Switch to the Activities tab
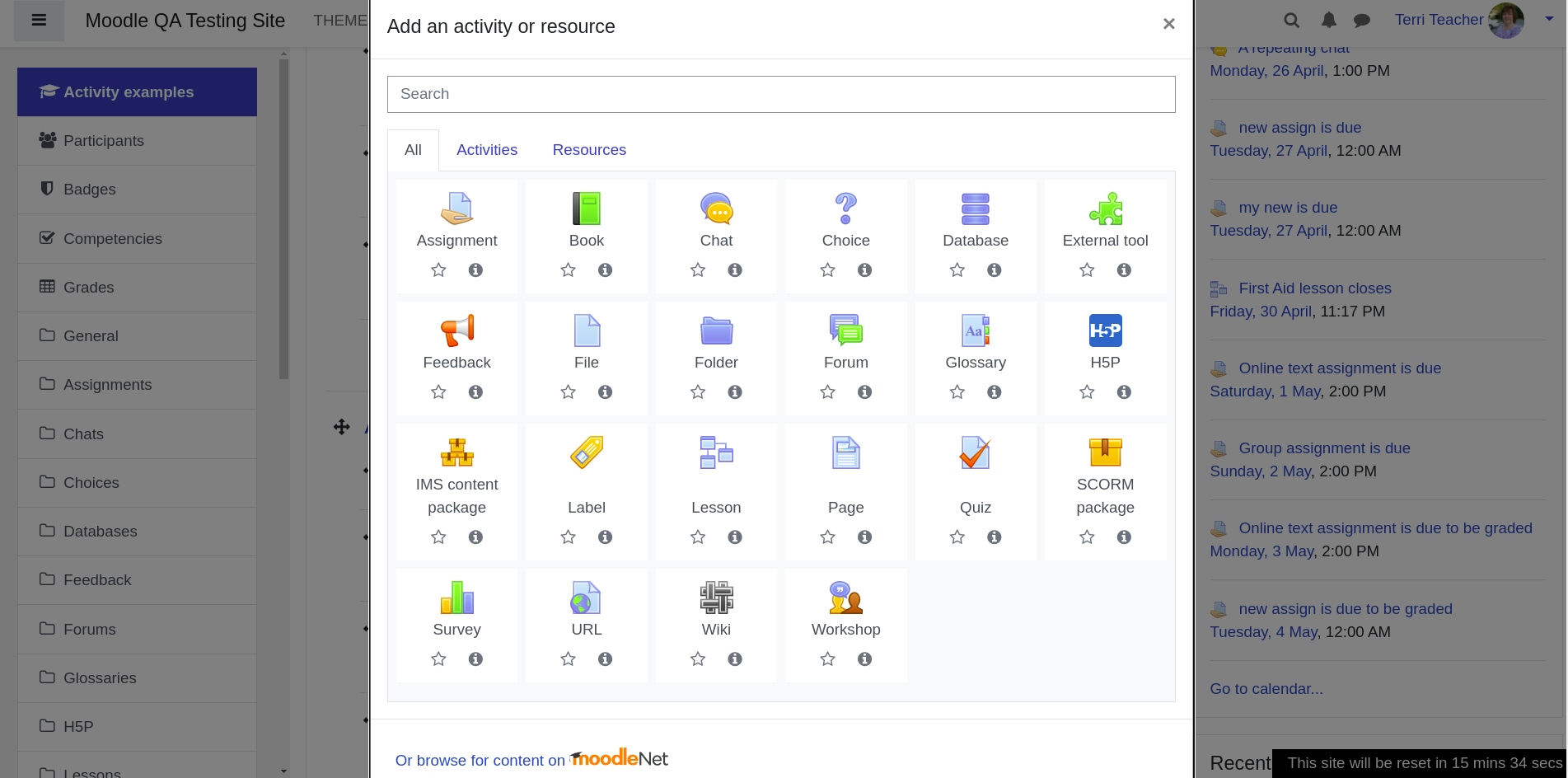Image resolution: width=1568 pixels, height=778 pixels. click(487, 150)
